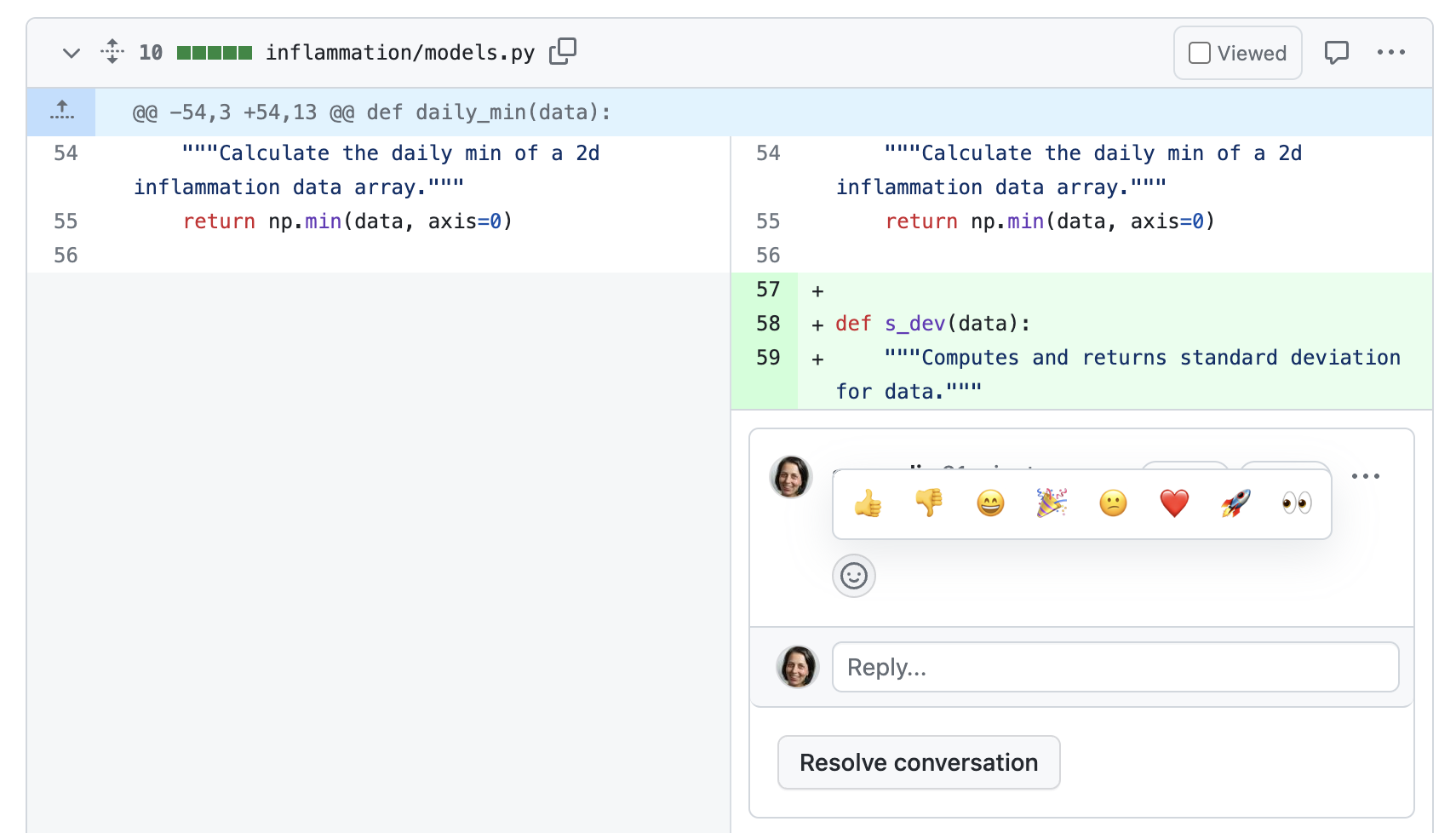Check the Viewed checkbox
Image resolution: width=1456 pixels, height=833 pixels.
point(1199,52)
